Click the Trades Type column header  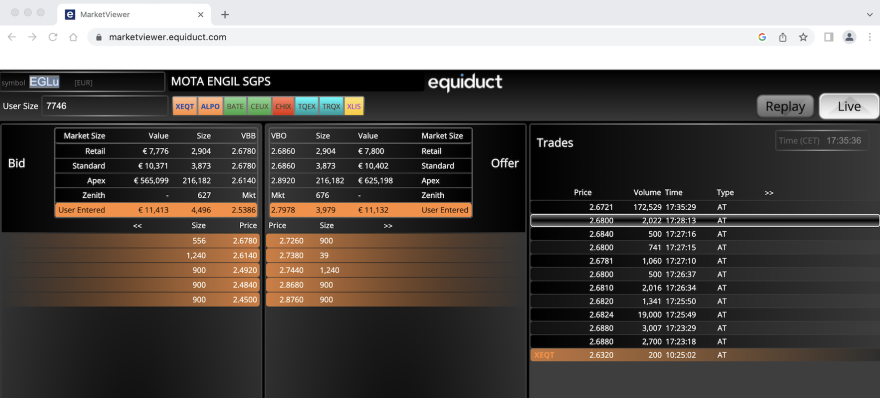[x=725, y=193]
